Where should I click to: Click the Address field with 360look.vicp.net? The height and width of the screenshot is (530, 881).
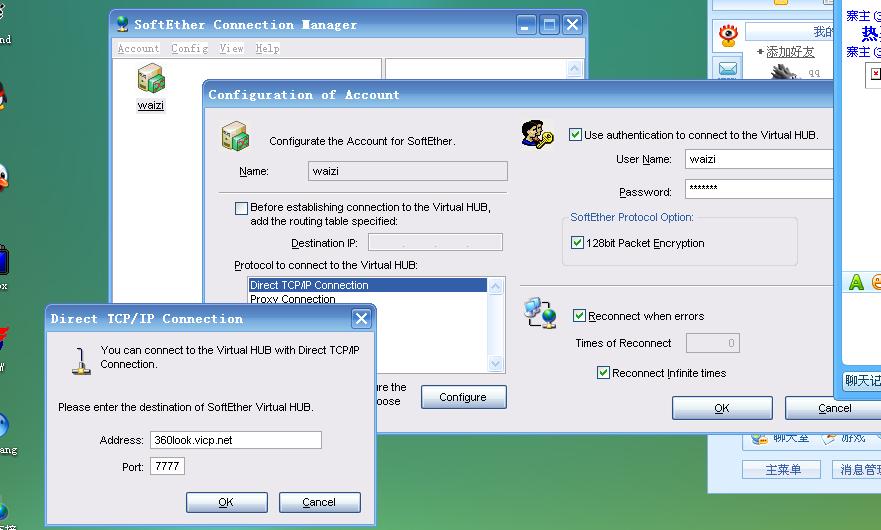[x=235, y=440]
